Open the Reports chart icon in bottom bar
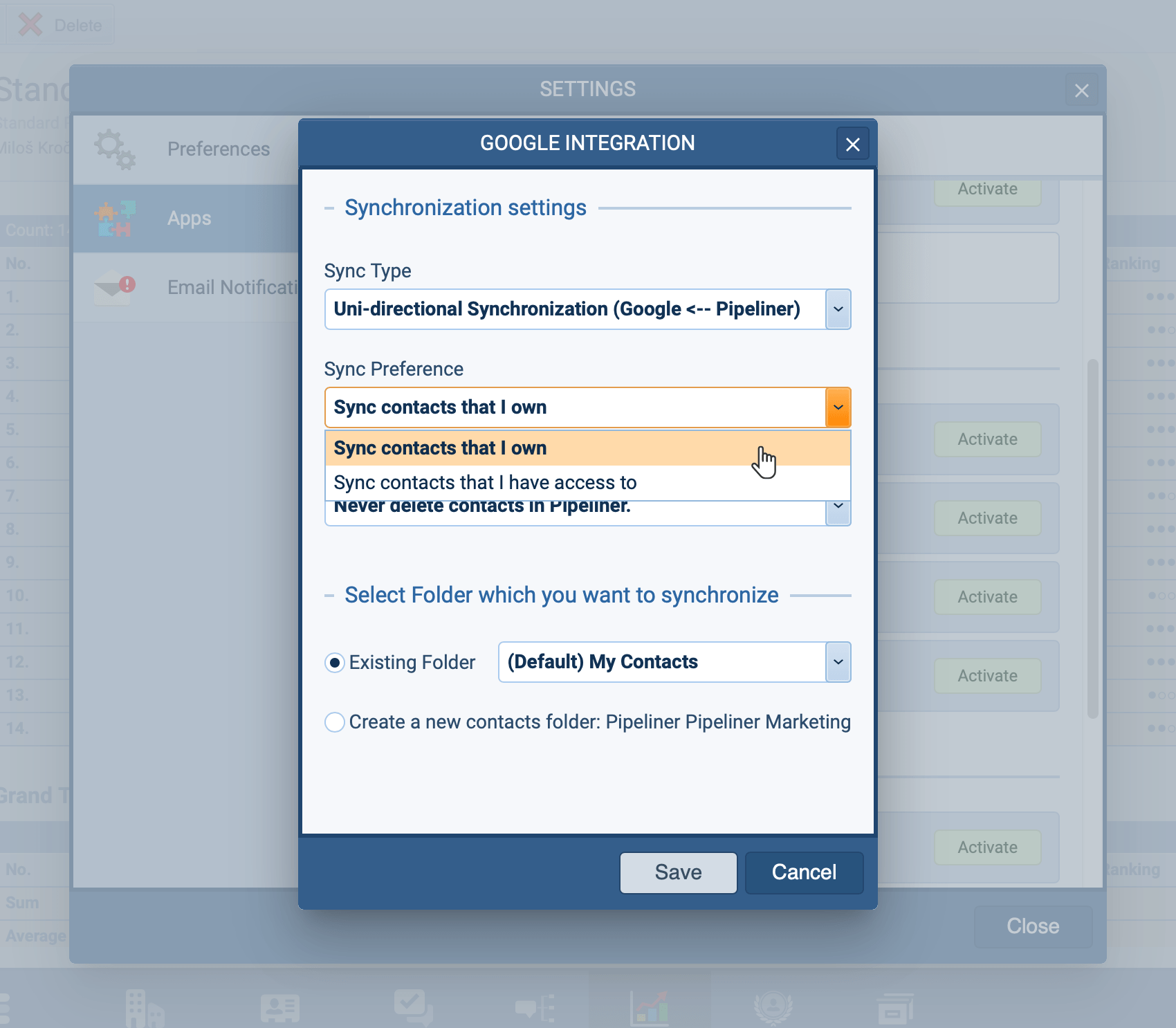 point(650,1007)
